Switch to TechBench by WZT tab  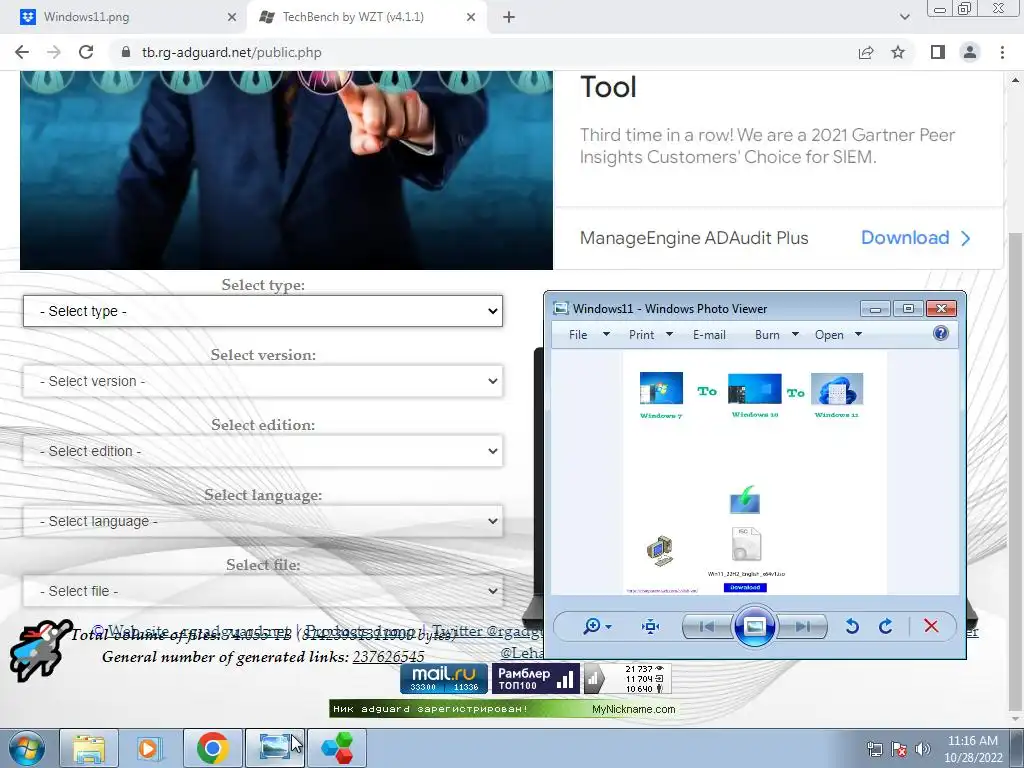coord(366,17)
